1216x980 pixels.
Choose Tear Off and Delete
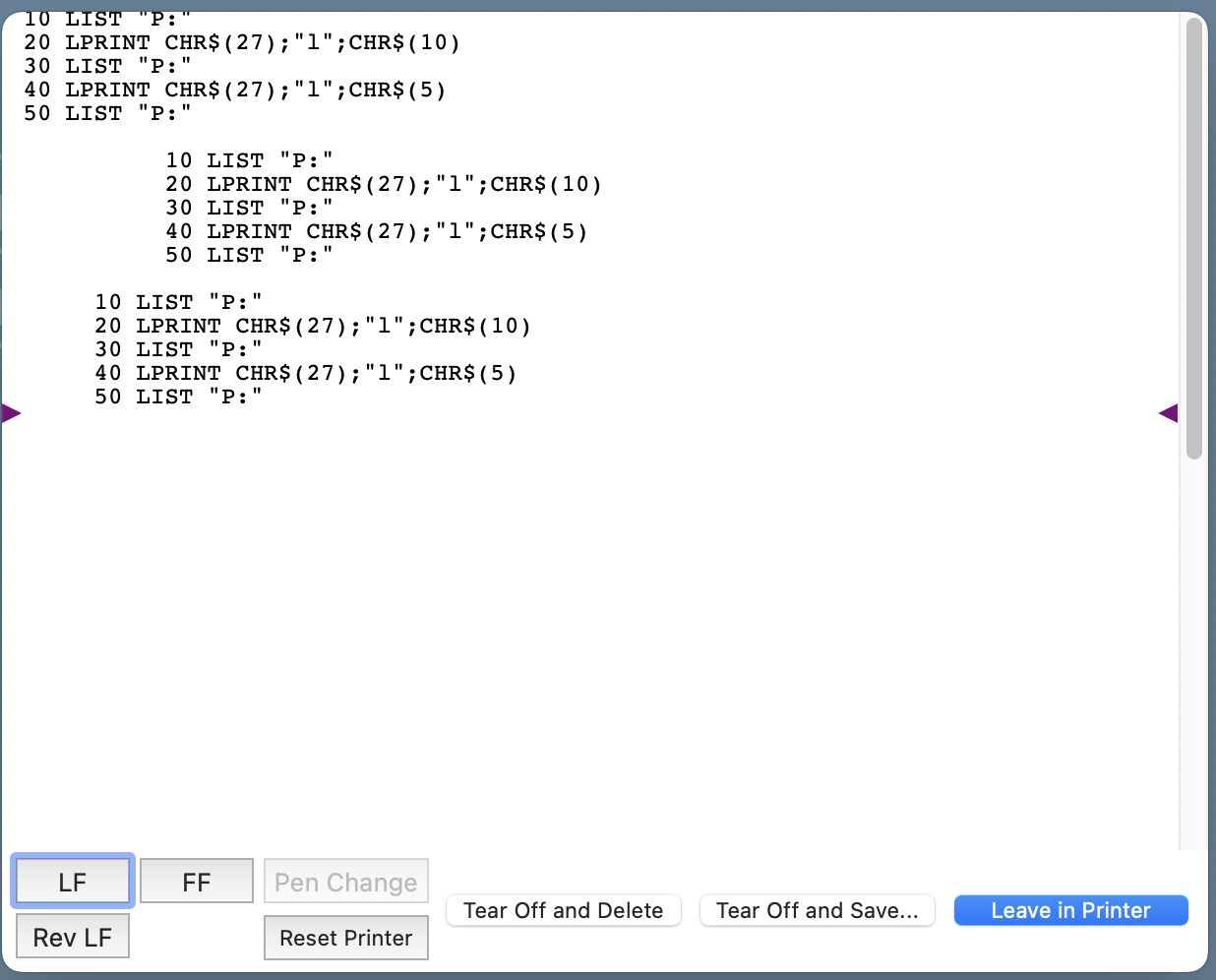coord(564,910)
